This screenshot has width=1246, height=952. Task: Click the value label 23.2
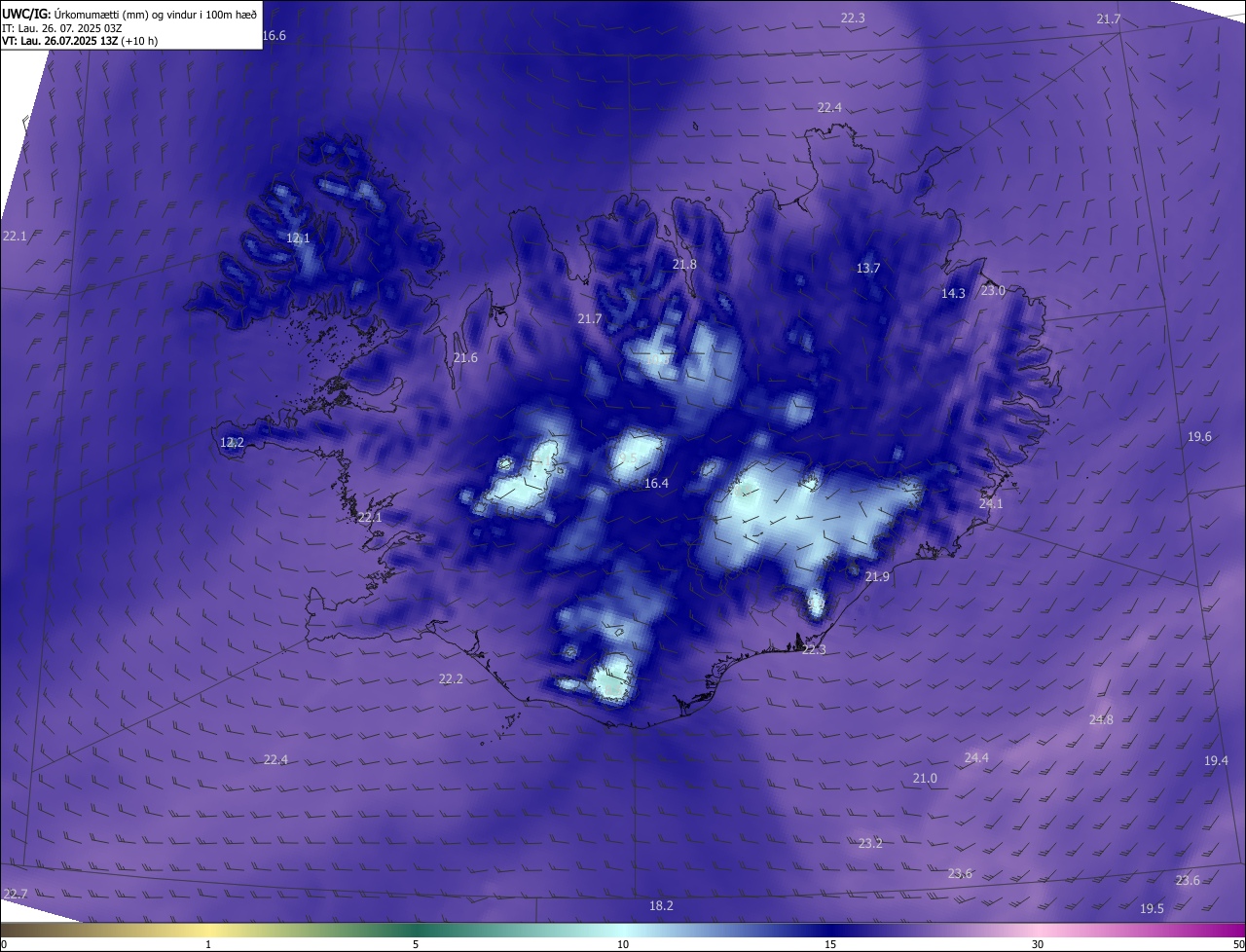click(x=870, y=843)
